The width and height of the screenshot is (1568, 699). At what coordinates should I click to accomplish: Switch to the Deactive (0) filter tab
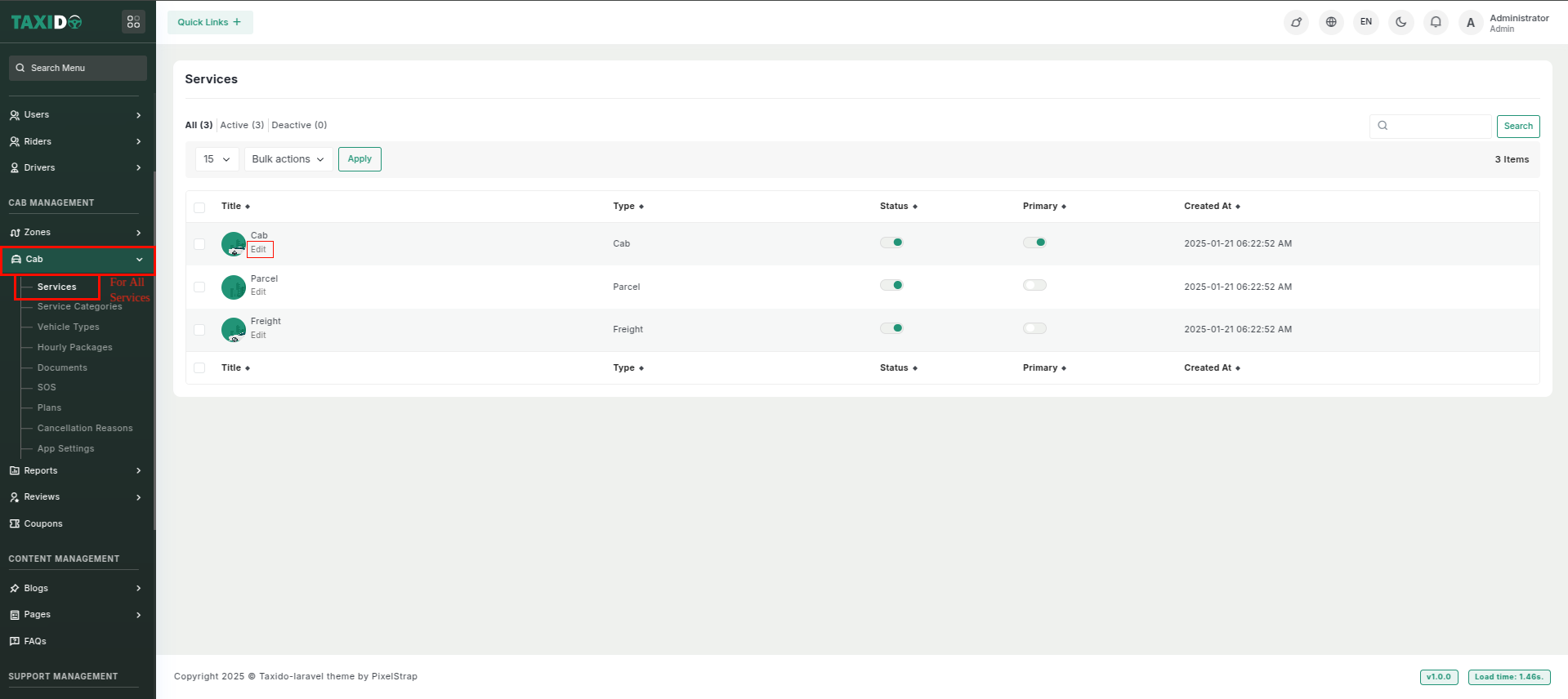click(299, 125)
